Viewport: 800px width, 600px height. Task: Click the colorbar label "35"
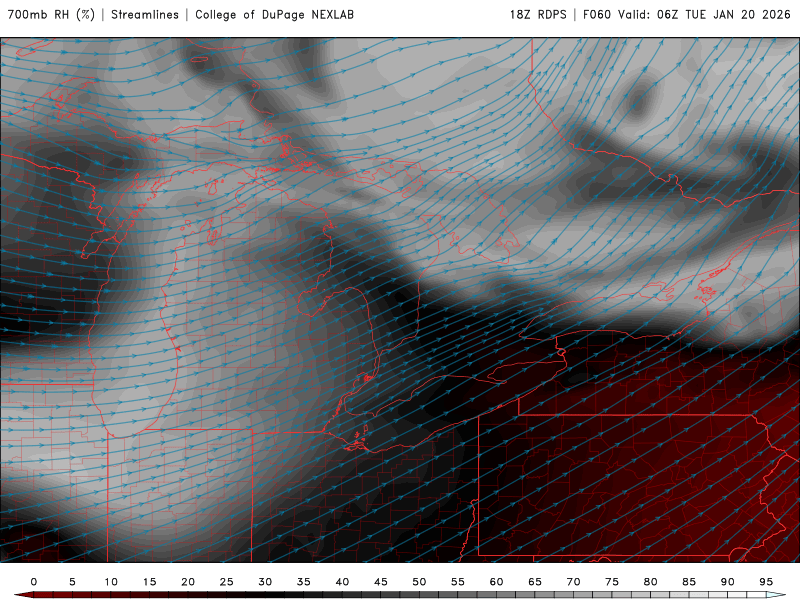coord(304,582)
